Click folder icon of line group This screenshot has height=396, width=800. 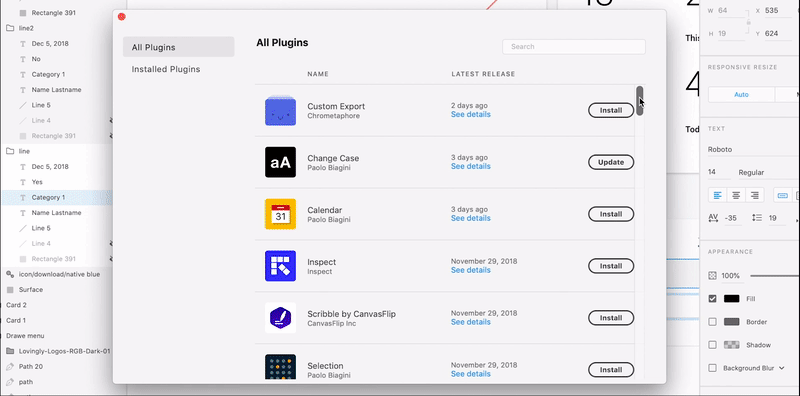tap(10, 151)
